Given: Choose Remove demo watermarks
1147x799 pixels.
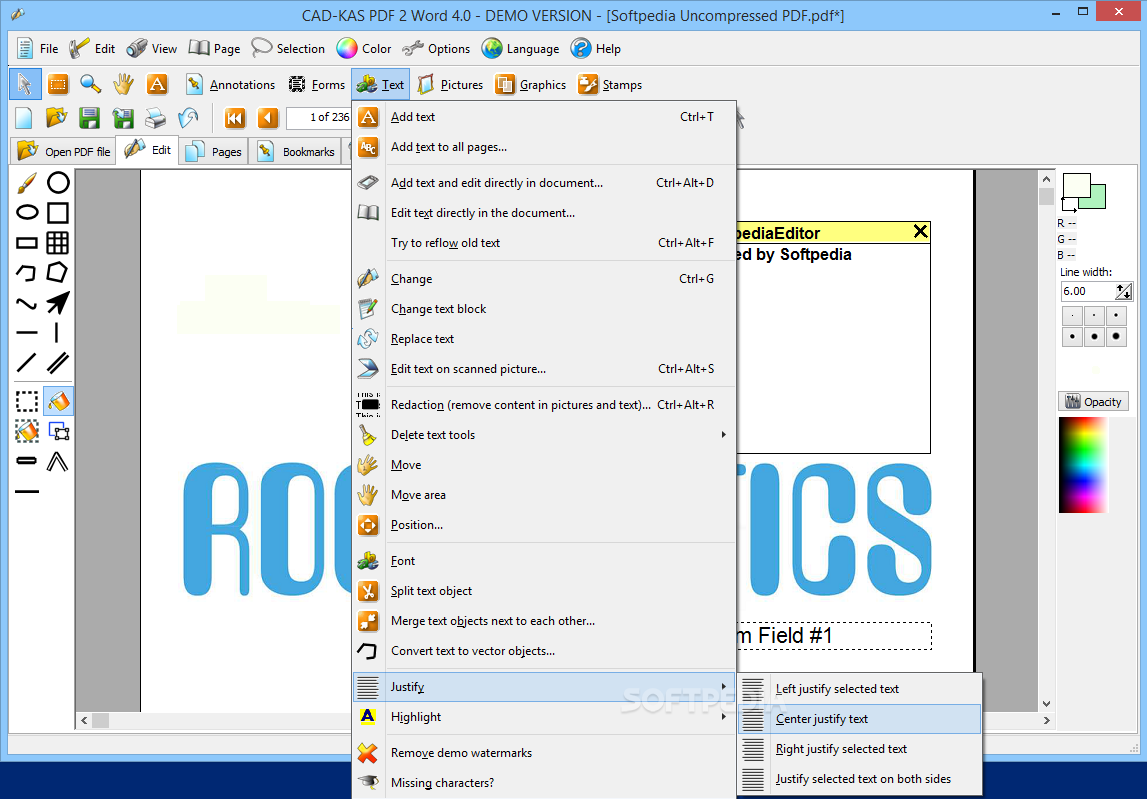Looking at the screenshot, I should (x=545, y=753).
